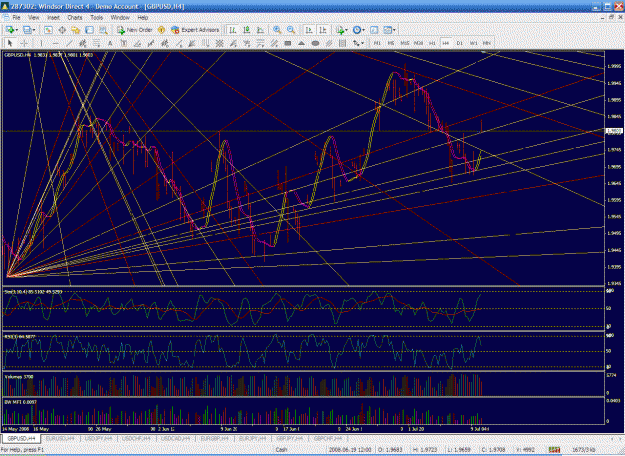
Task: Open the View menu
Action: click(x=33, y=18)
